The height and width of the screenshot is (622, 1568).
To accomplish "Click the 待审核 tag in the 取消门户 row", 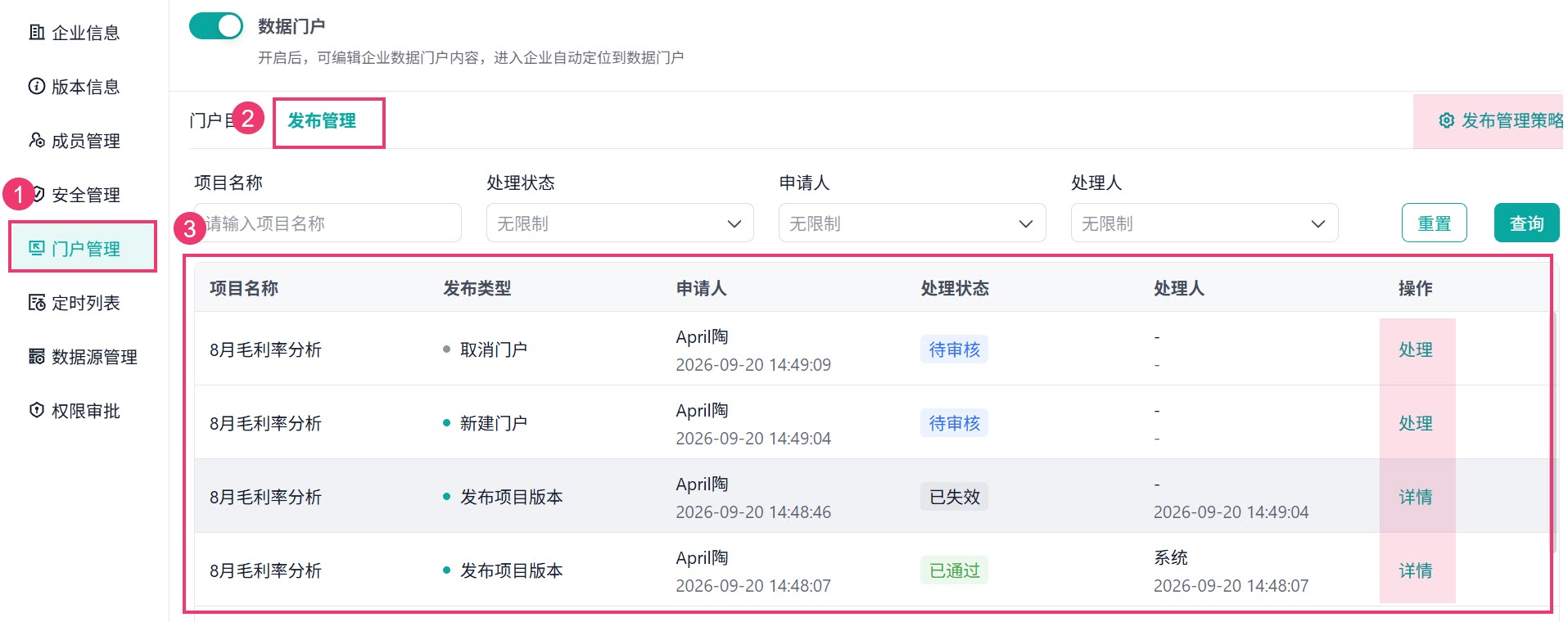I will click(954, 349).
